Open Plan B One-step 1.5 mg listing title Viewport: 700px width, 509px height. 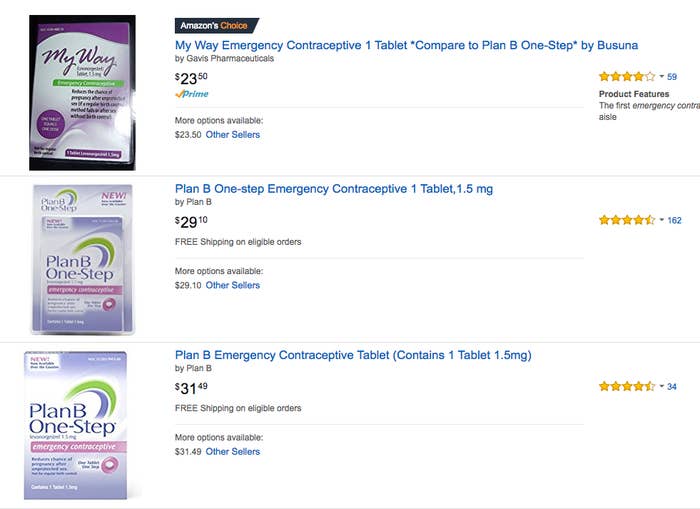(x=334, y=189)
